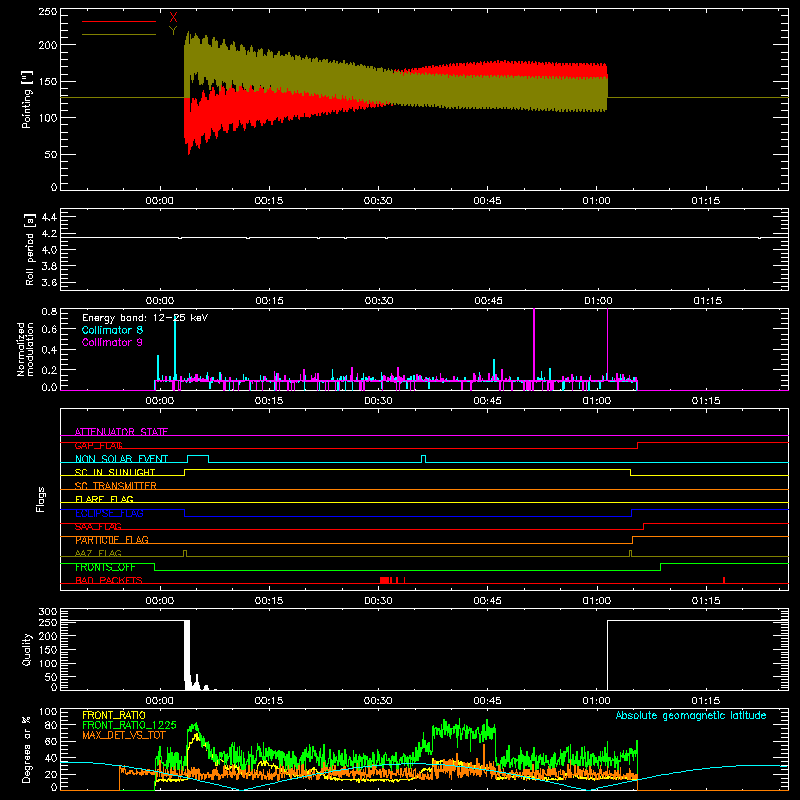Click the Quality axis title
This screenshot has height=800, width=800.
click(x=27, y=650)
